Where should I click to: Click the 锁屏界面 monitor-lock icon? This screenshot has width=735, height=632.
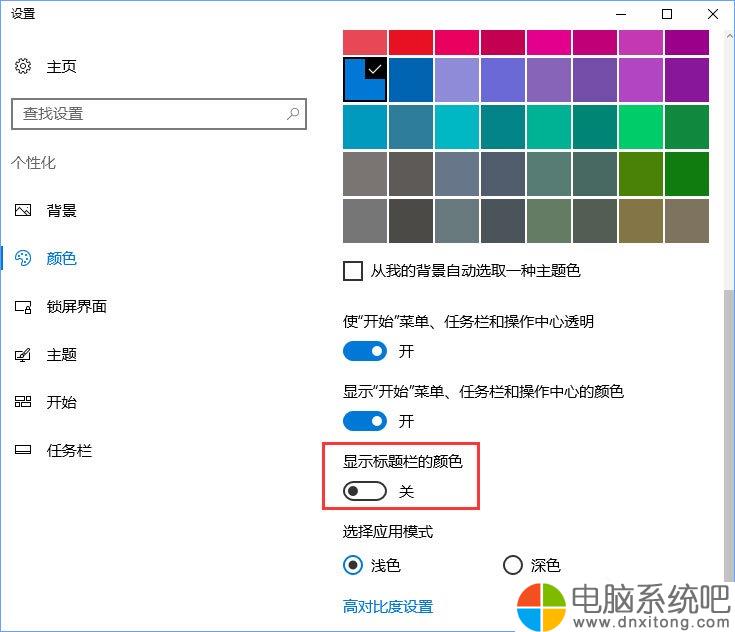[22, 307]
